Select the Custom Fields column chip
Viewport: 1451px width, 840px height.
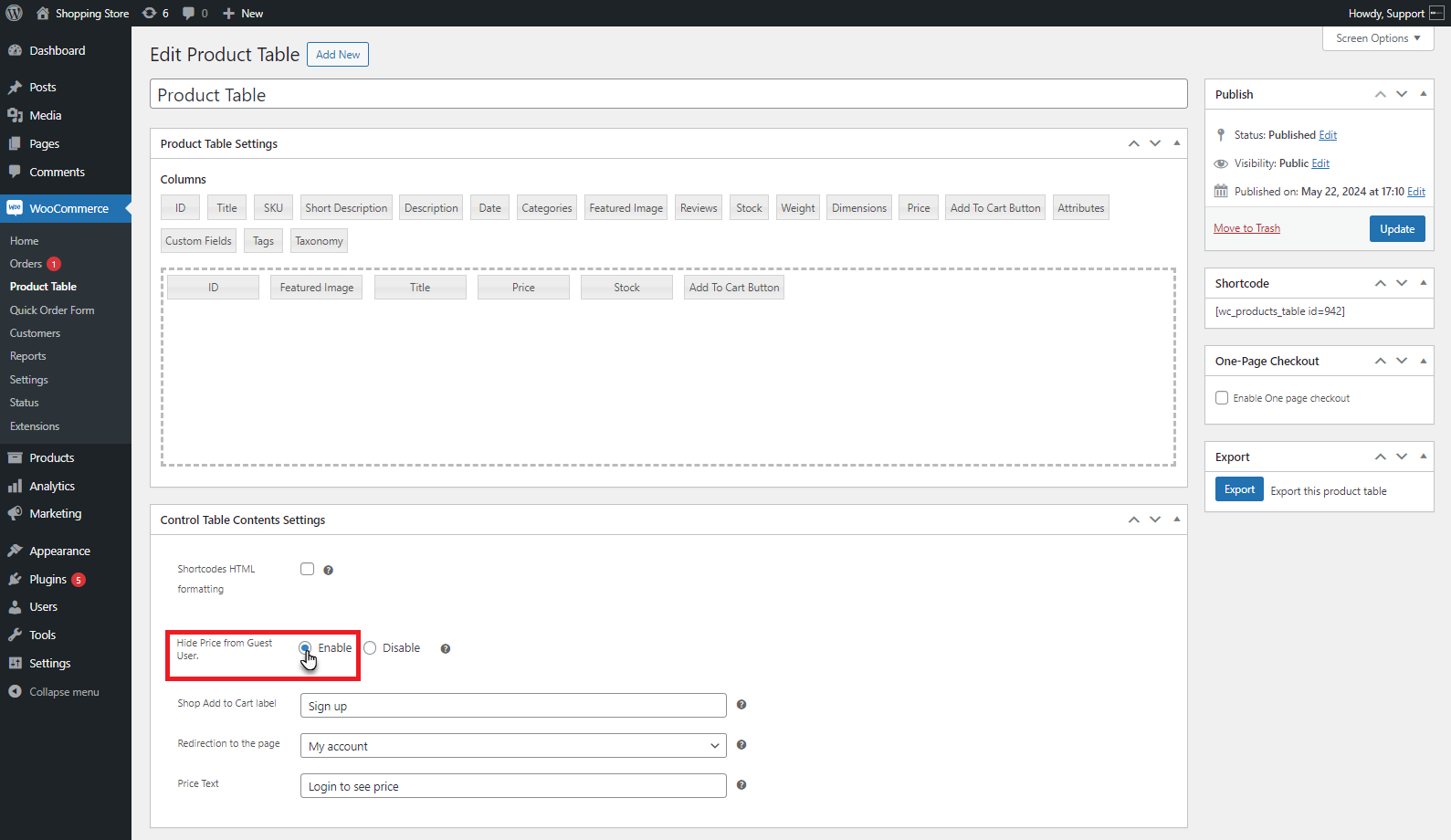point(198,241)
